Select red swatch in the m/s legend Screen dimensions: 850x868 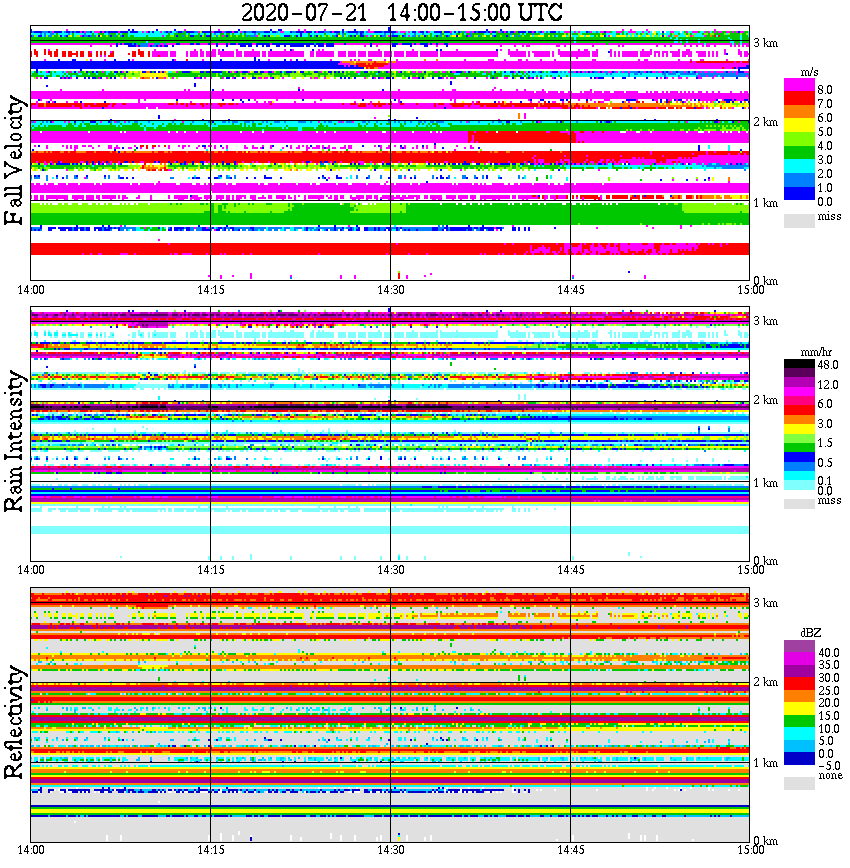[799, 99]
